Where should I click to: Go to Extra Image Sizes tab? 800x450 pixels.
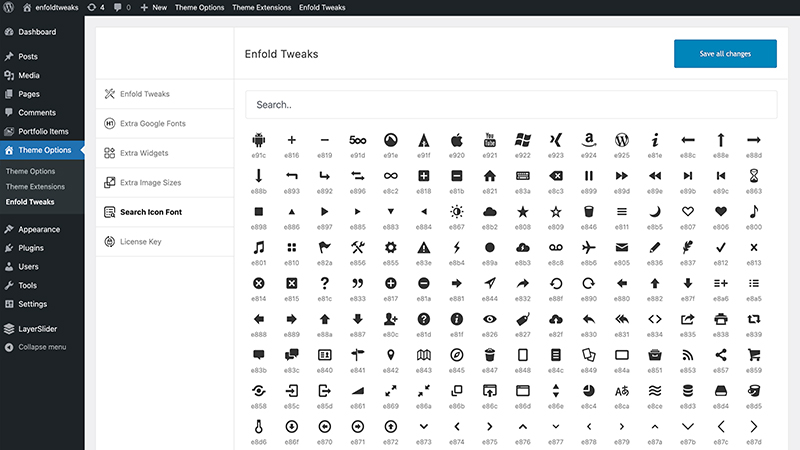[x=165, y=183]
